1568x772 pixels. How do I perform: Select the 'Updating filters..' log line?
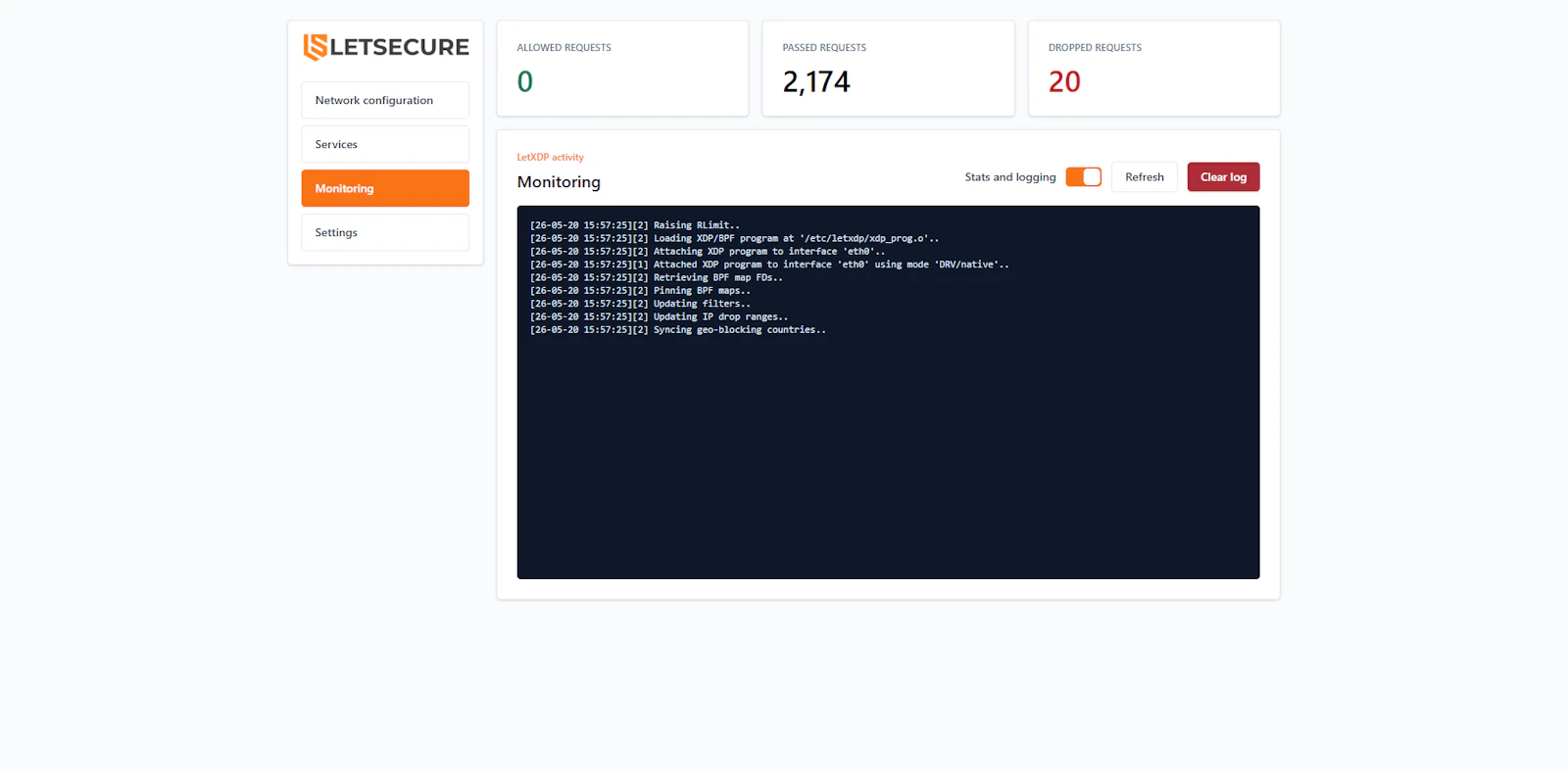coord(640,304)
